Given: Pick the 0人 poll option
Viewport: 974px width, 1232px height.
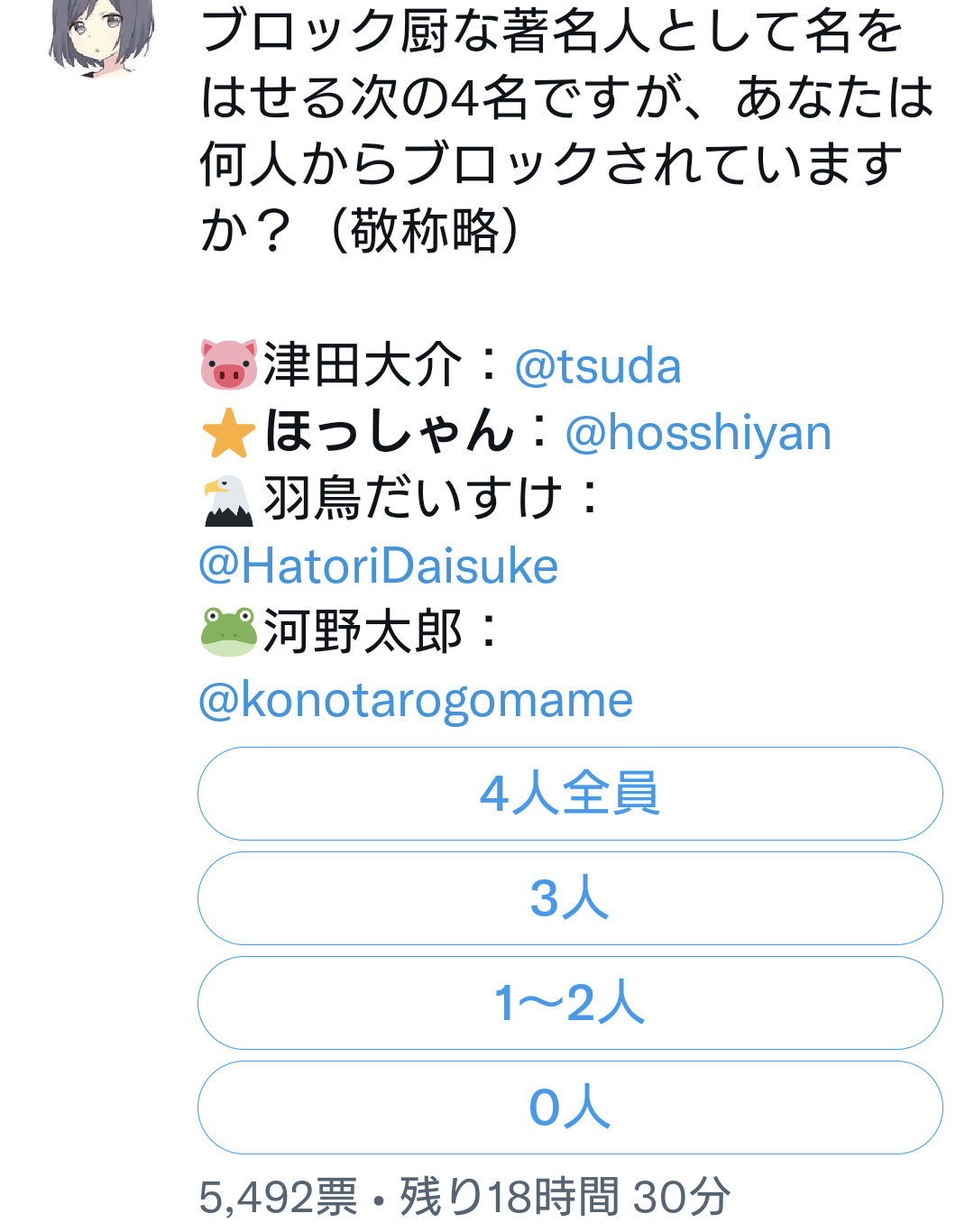Looking at the screenshot, I should click(570, 1108).
